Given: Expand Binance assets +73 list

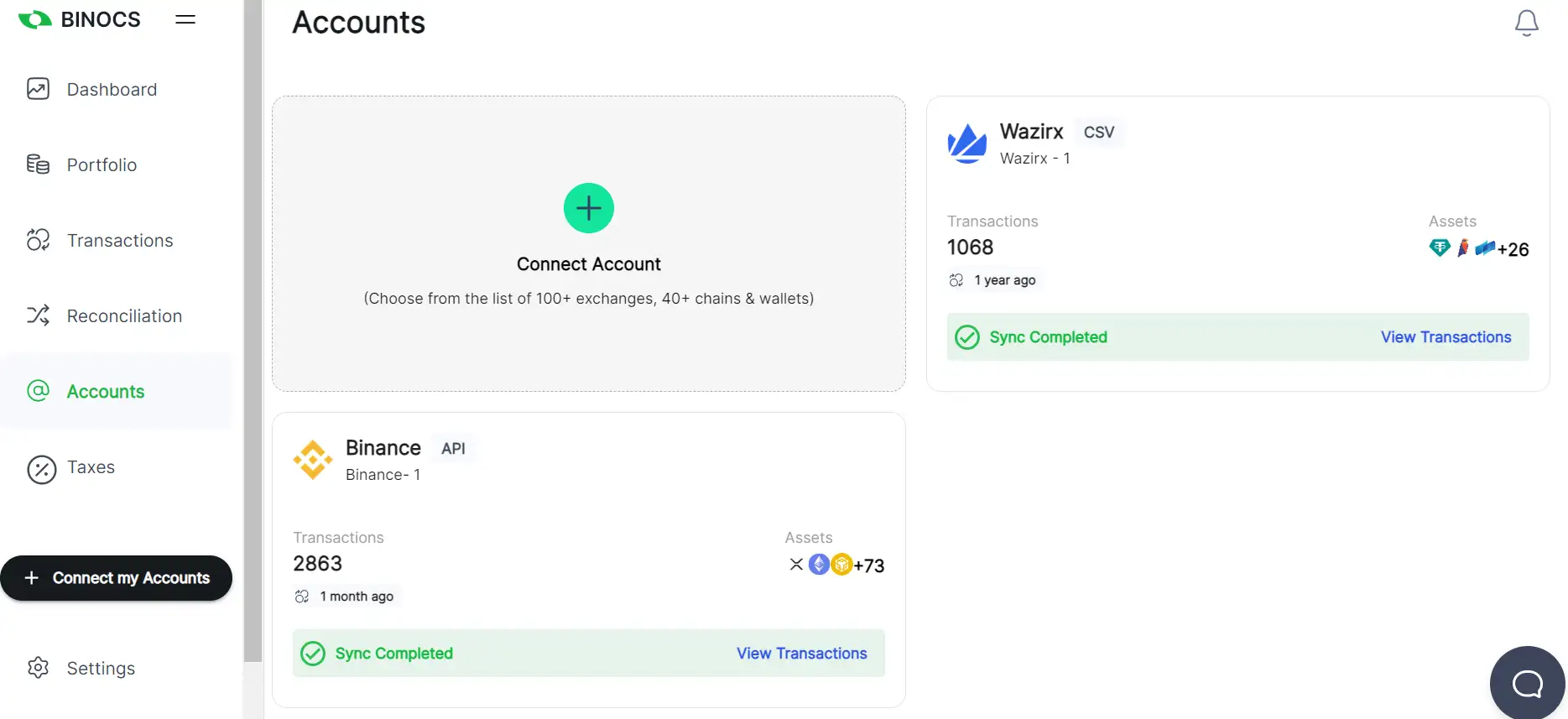Looking at the screenshot, I should point(868,565).
